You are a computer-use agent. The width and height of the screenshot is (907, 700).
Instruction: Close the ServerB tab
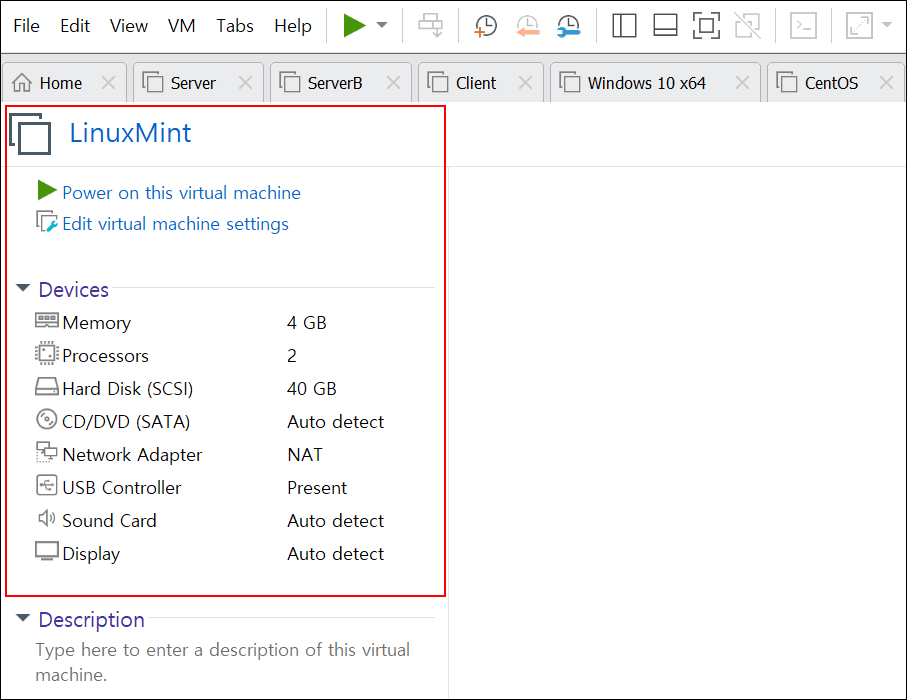[393, 83]
